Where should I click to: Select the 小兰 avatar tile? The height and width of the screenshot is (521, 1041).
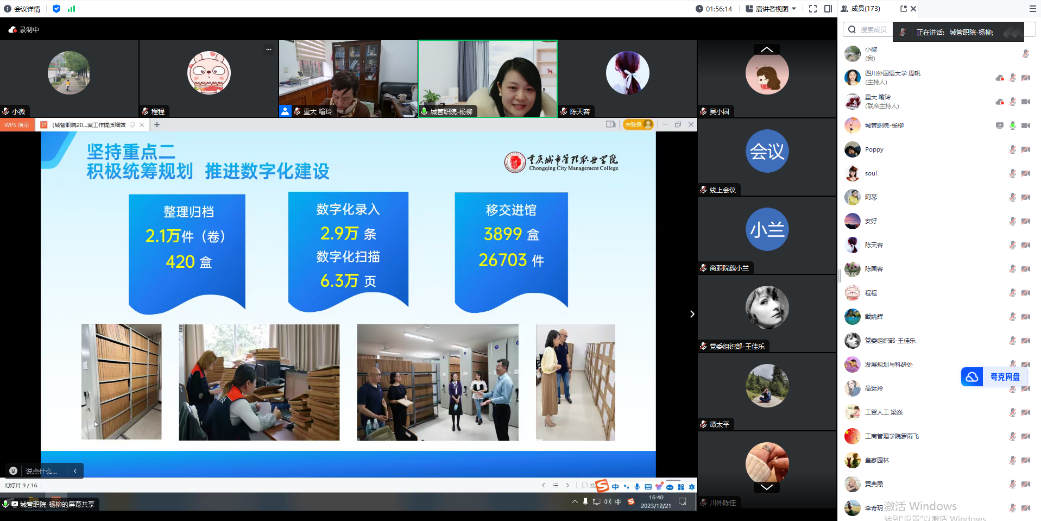click(x=766, y=235)
